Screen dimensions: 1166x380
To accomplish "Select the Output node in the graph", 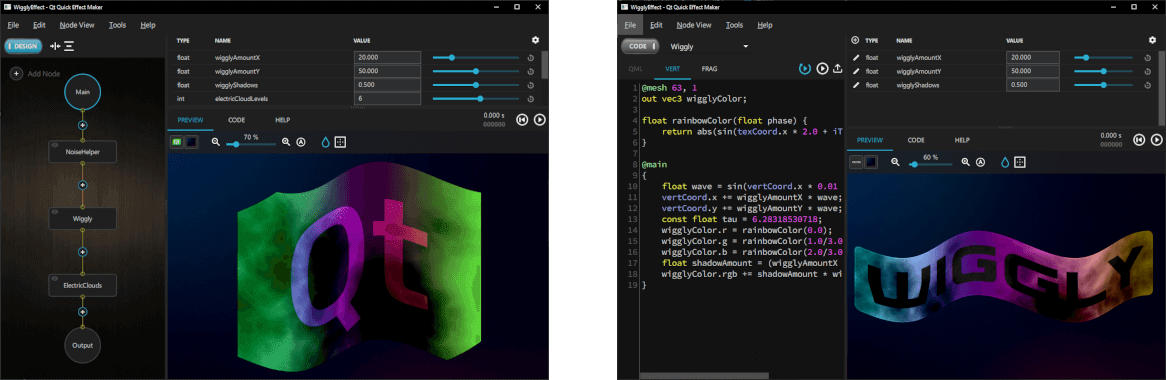I will [x=83, y=345].
